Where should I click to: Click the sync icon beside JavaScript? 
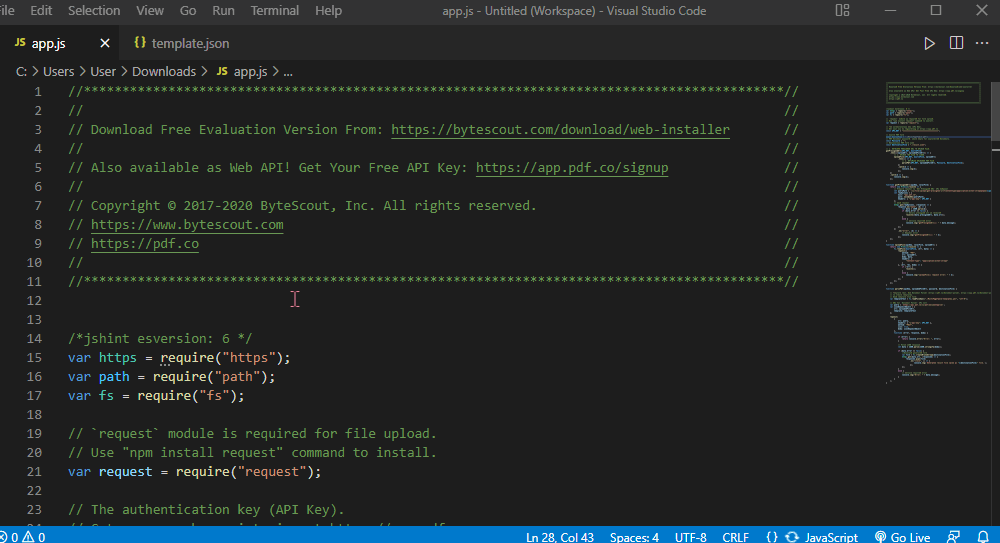[792, 537]
